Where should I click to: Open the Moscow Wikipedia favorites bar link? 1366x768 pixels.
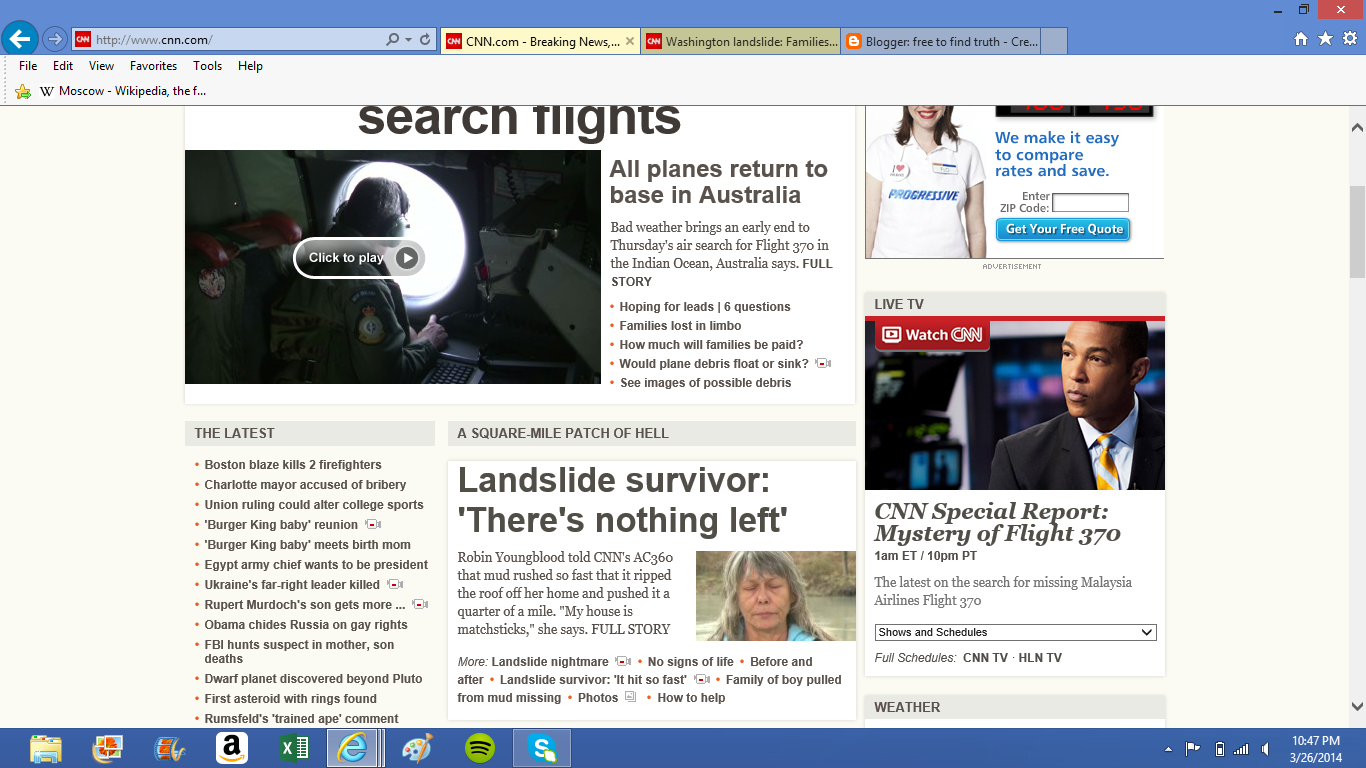coord(122,91)
